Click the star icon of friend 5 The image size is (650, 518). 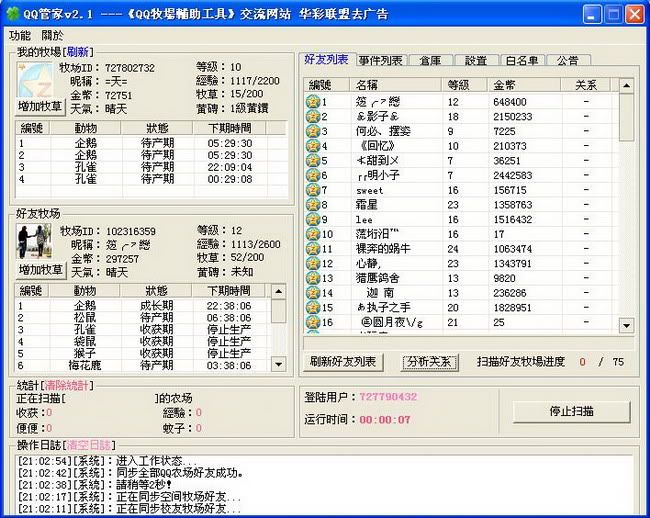coord(313,160)
